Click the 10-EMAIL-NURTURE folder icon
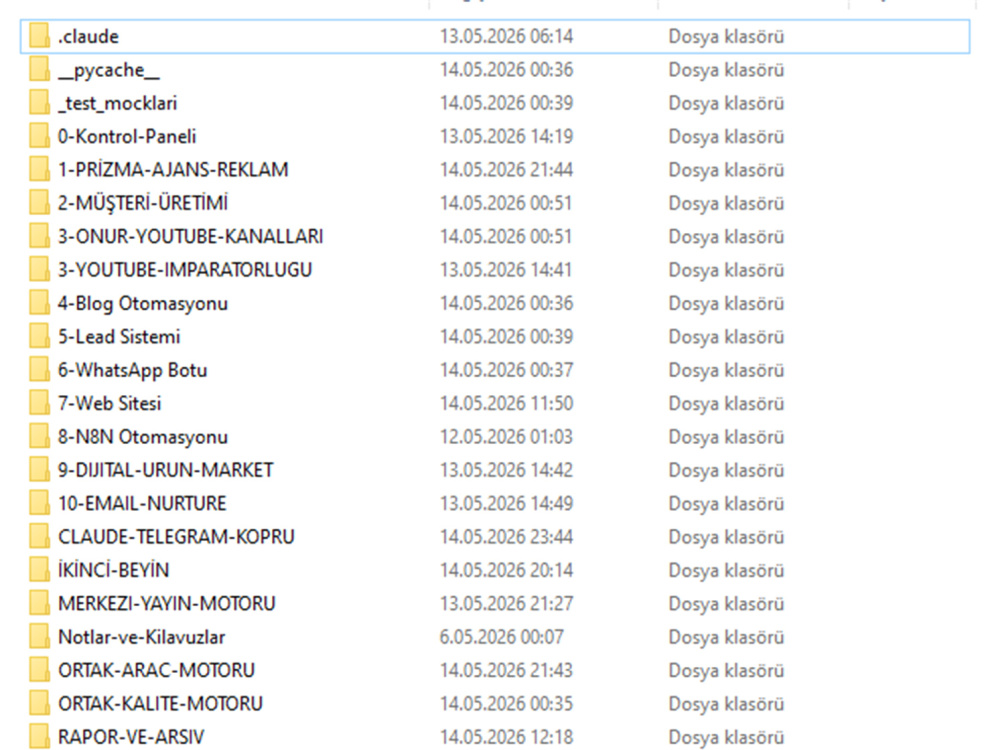Image resolution: width=1000 pixels, height=750 pixels. (x=39, y=503)
